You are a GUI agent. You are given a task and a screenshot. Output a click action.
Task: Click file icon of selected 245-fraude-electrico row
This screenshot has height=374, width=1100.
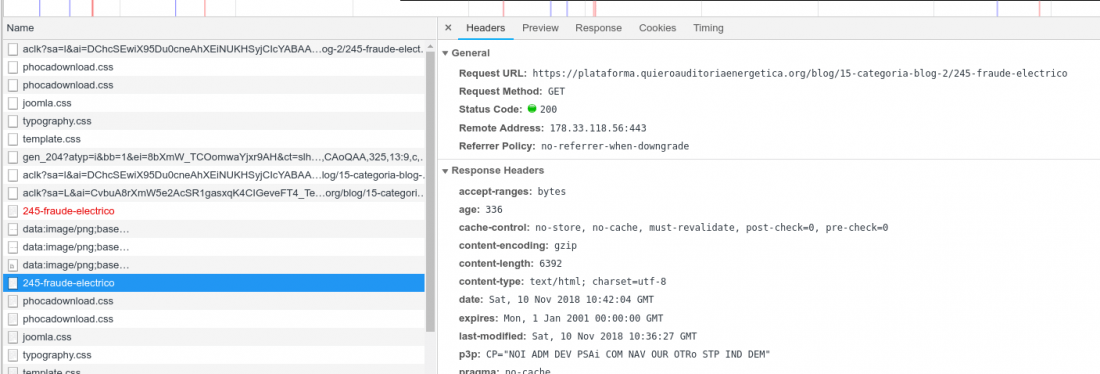[13, 283]
